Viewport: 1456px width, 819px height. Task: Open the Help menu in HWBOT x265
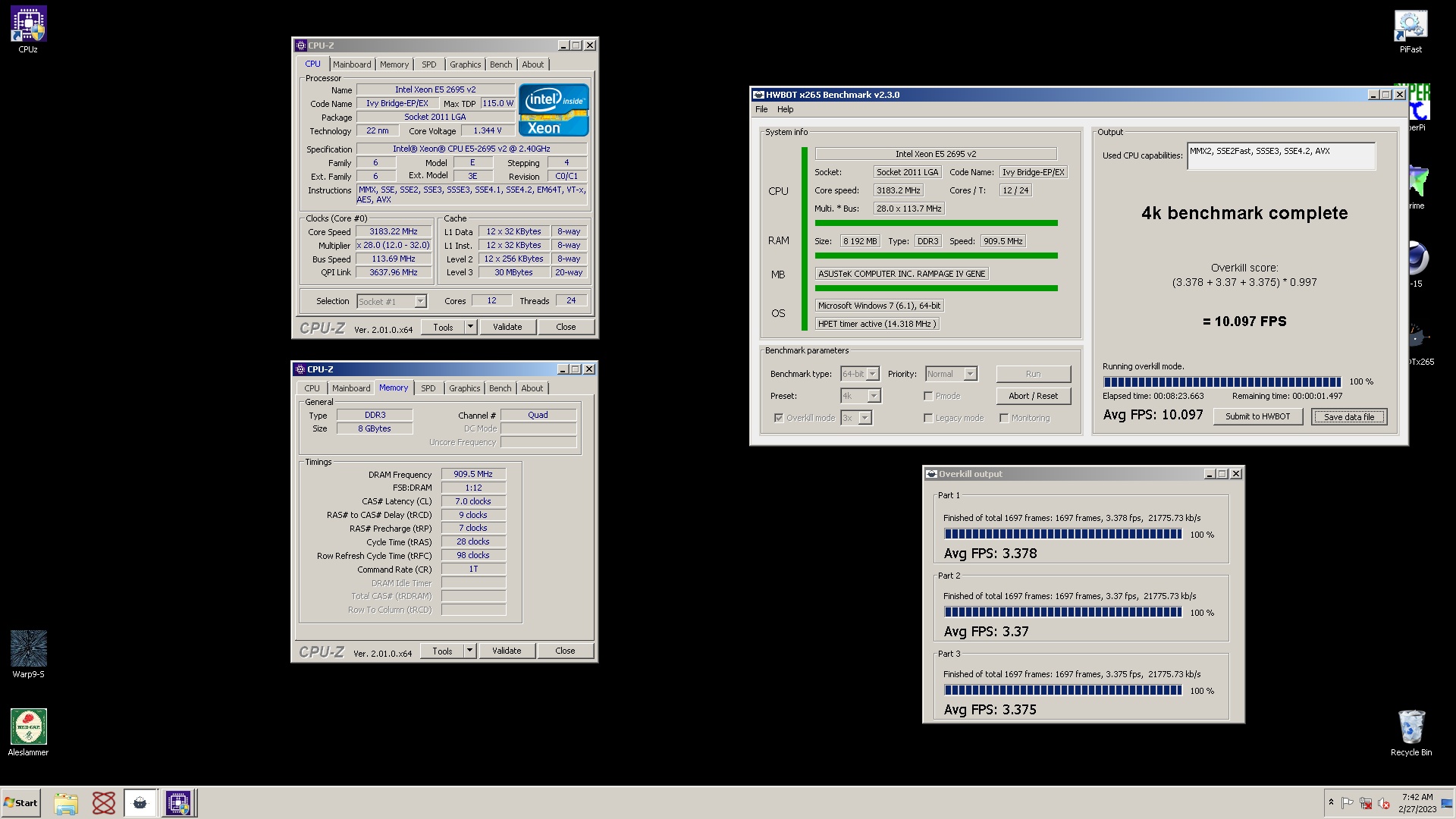pyautogui.click(x=785, y=109)
